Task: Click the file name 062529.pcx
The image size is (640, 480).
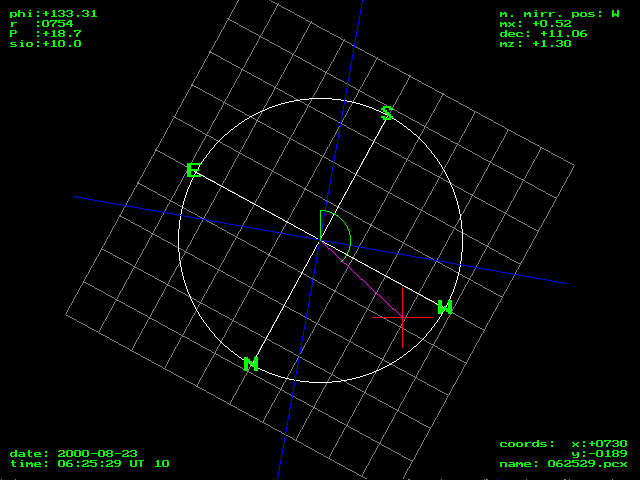Action: pos(564,464)
